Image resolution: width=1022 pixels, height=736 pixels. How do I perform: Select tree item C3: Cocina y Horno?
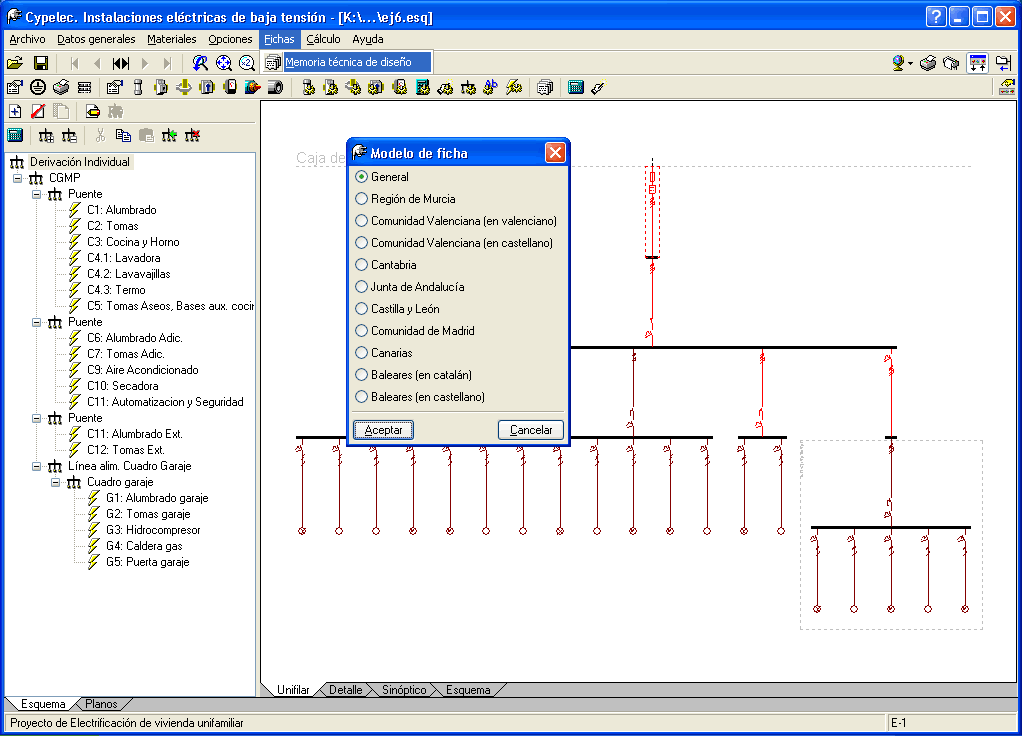tap(133, 242)
